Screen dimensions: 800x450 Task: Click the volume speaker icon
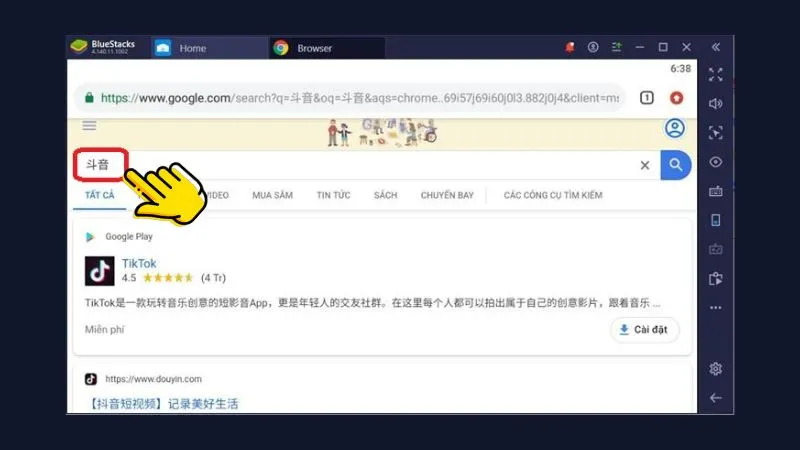click(715, 104)
